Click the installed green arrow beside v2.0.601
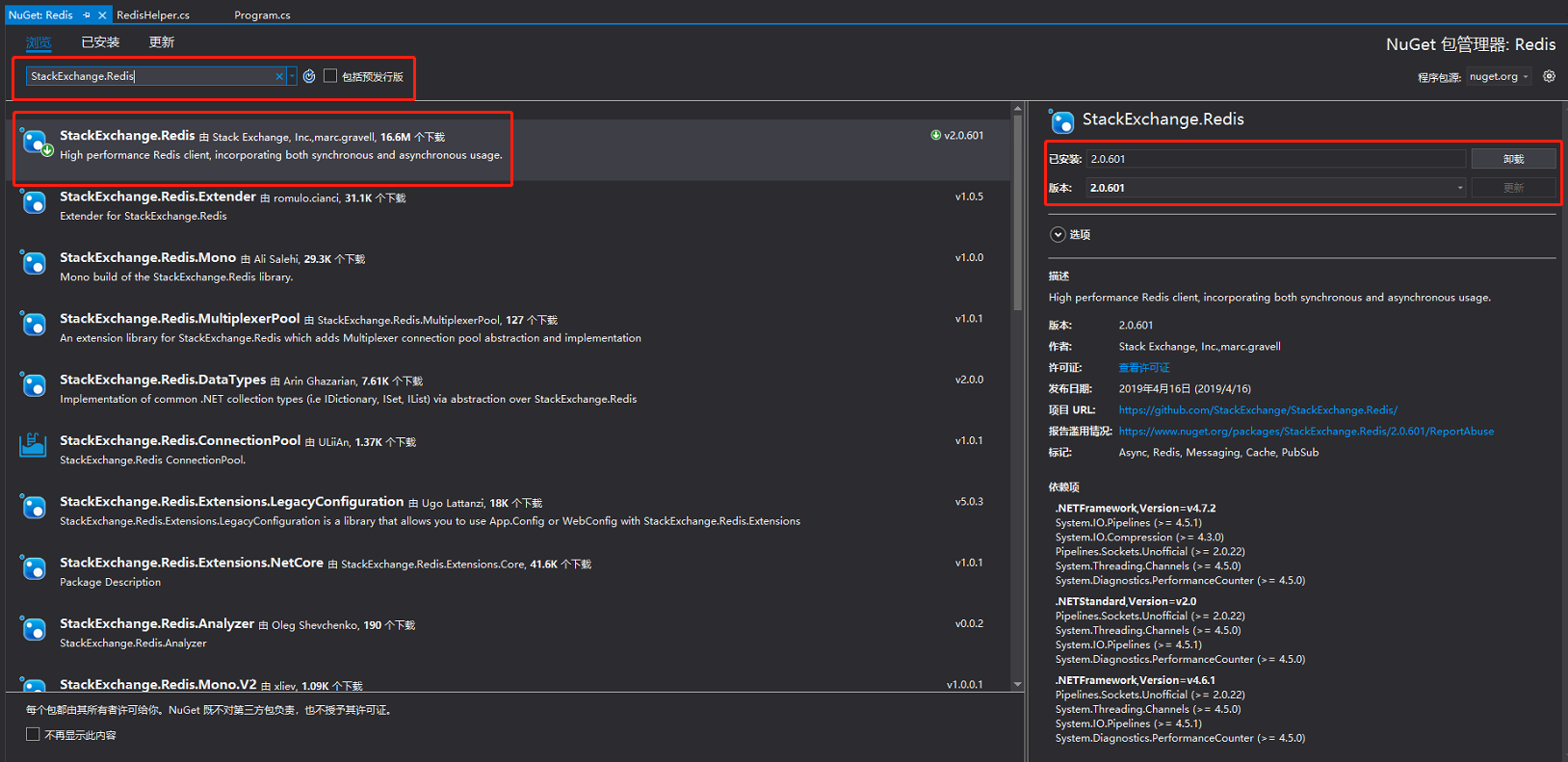The width and height of the screenshot is (1568, 762). [935, 135]
